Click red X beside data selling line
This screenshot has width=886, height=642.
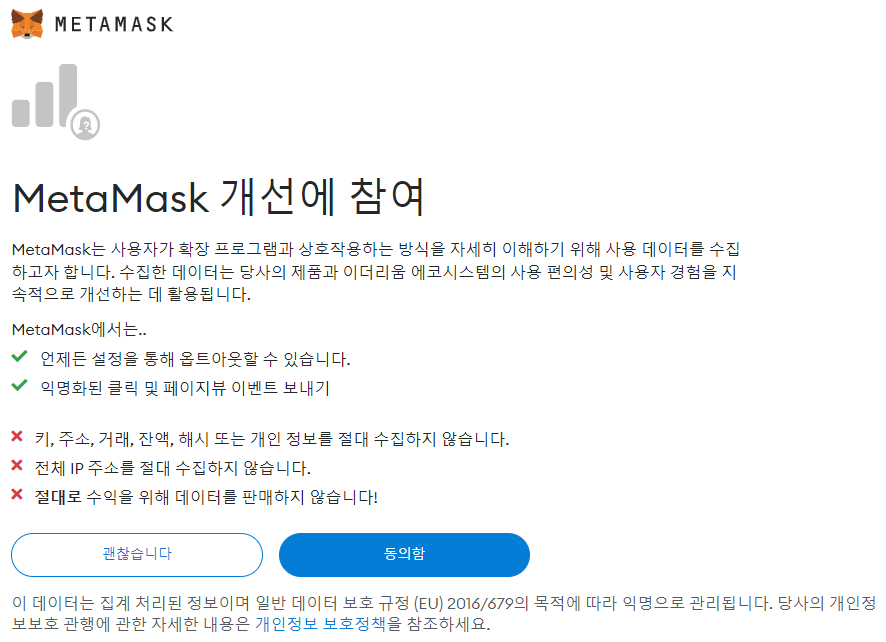coord(17,494)
